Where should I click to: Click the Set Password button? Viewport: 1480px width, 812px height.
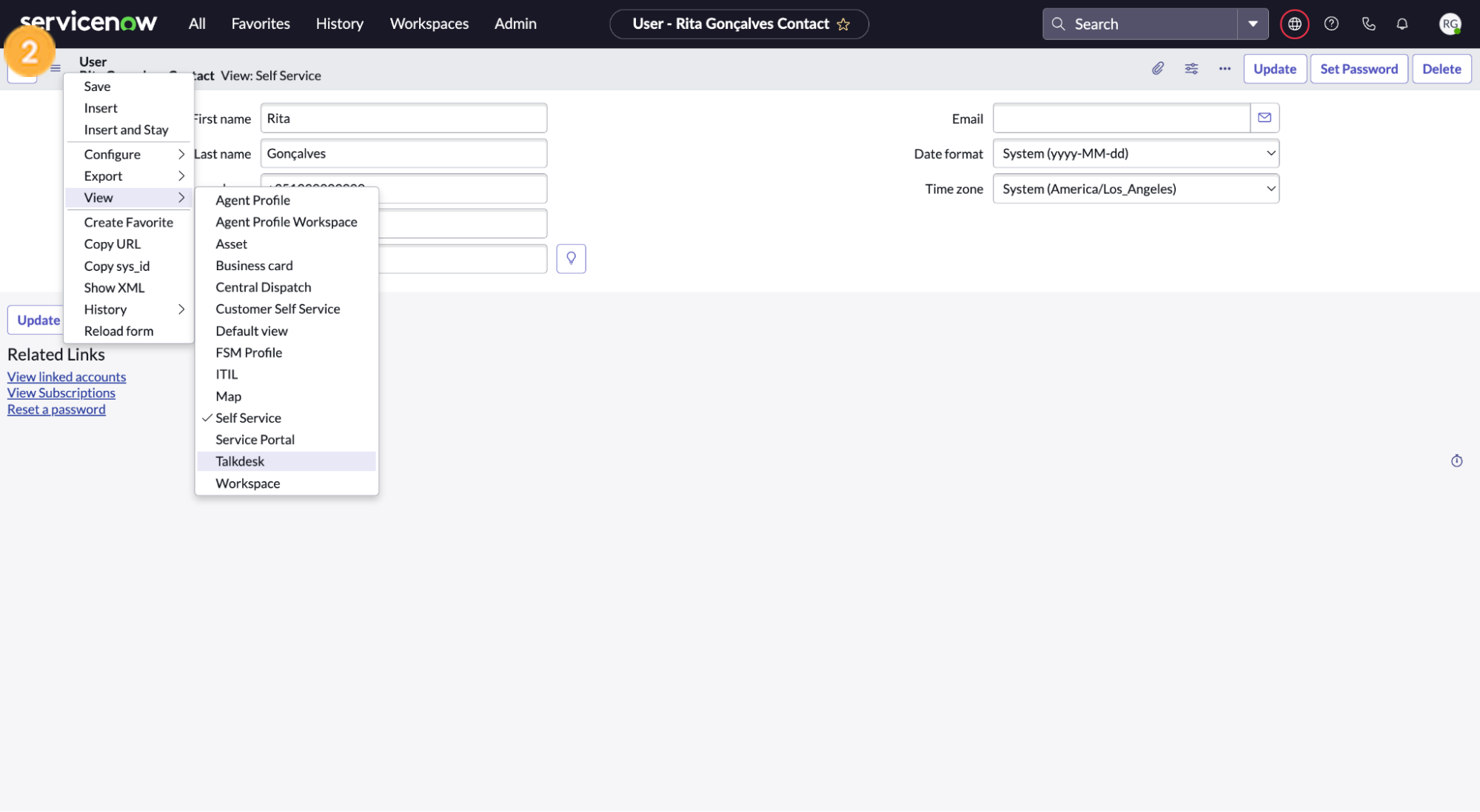tap(1359, 68)
